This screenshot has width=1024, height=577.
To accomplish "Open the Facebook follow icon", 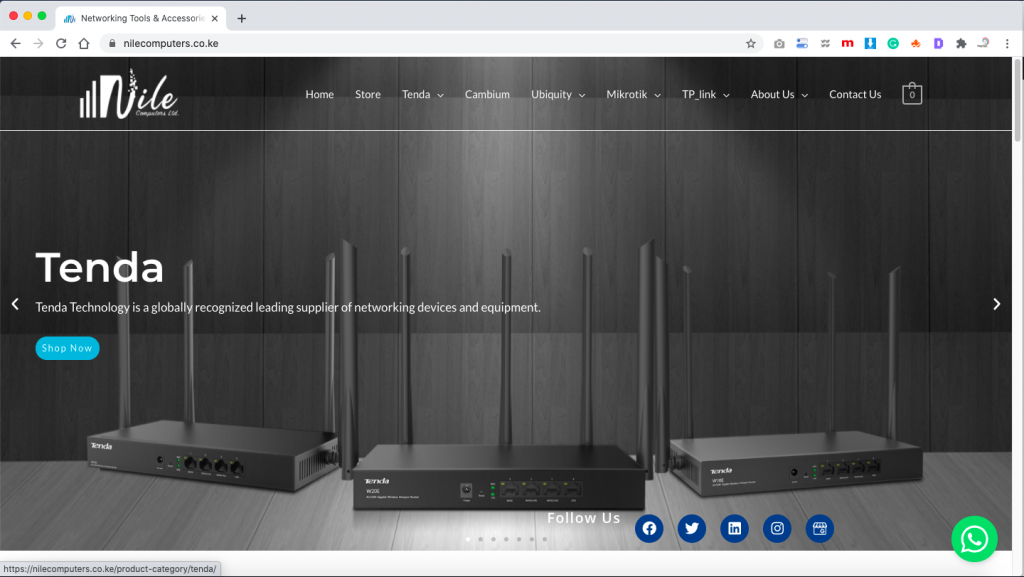I will pyautogui.click(x=648, y=528).
